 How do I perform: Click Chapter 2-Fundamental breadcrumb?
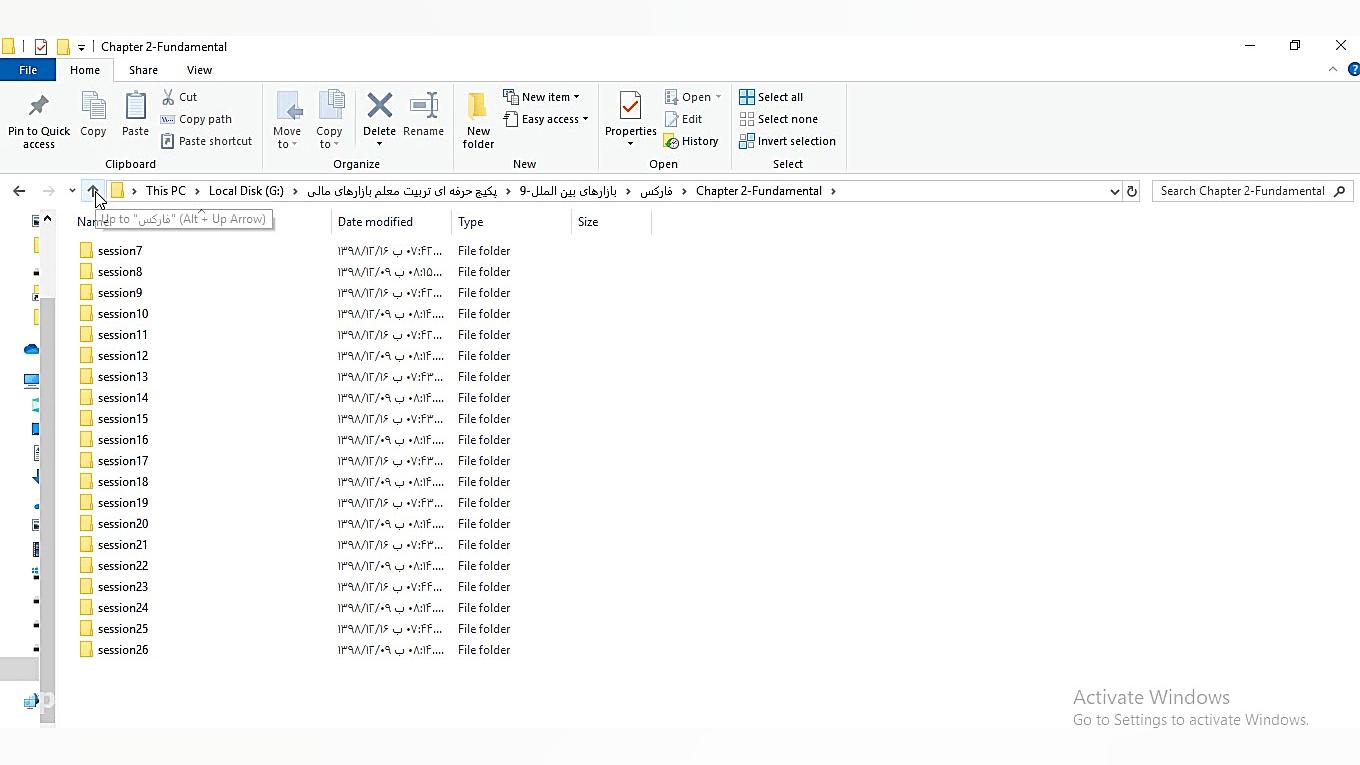pos(759,191)
